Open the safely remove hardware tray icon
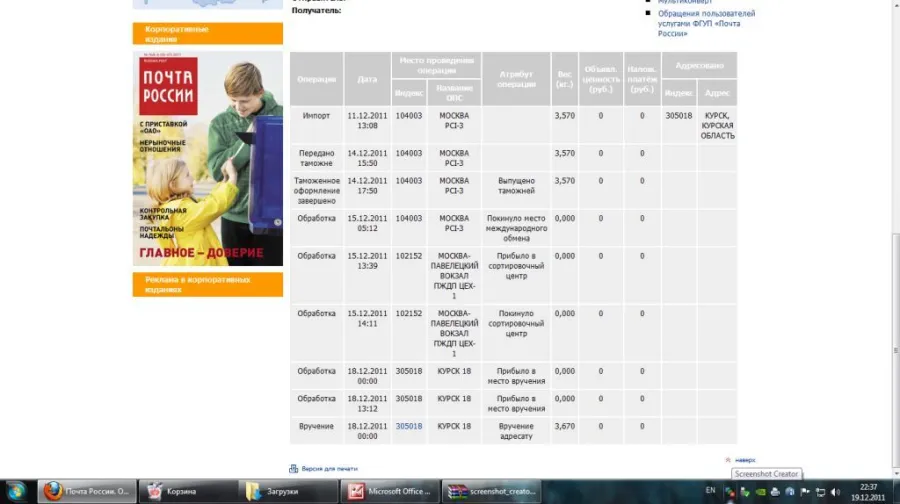 click(x=745, y=492)
